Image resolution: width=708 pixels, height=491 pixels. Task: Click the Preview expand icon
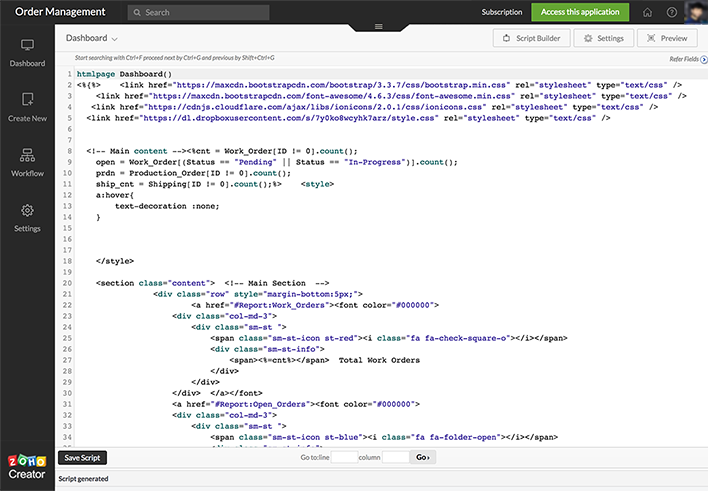coord(651,38)
